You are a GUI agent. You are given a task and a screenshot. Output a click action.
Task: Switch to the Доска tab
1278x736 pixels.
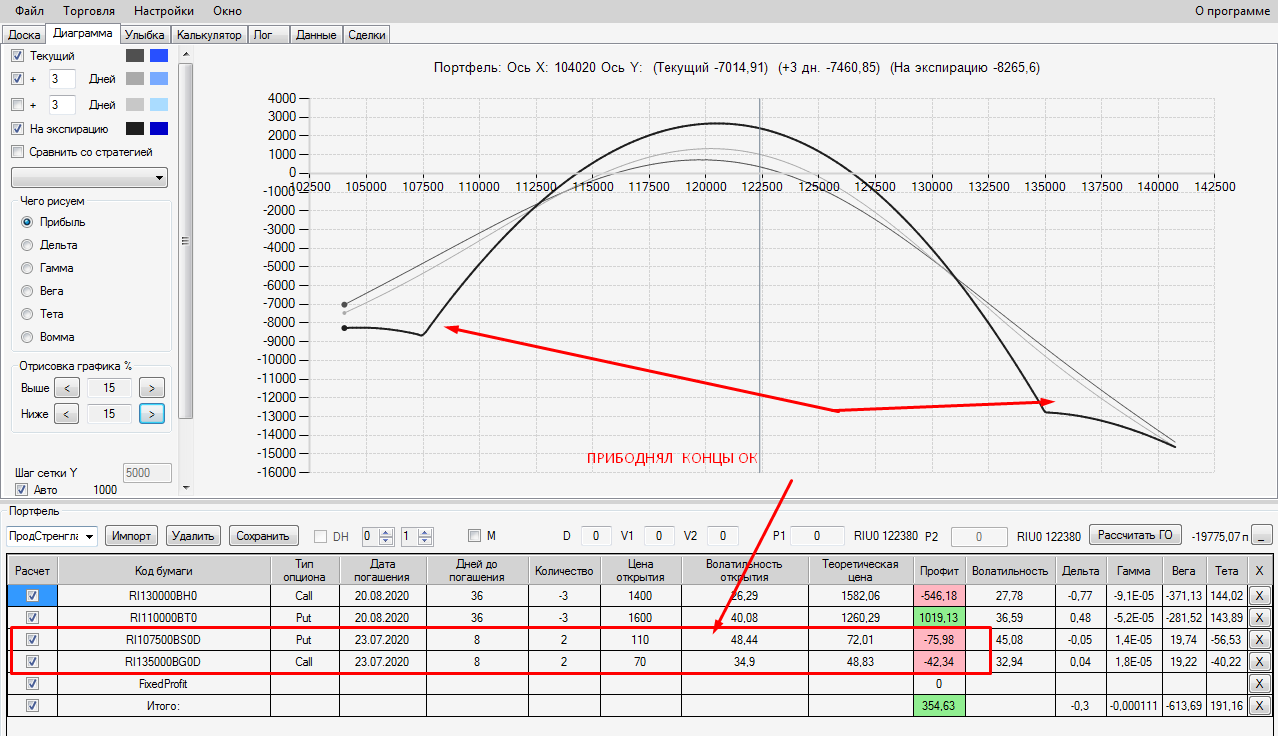24,34
